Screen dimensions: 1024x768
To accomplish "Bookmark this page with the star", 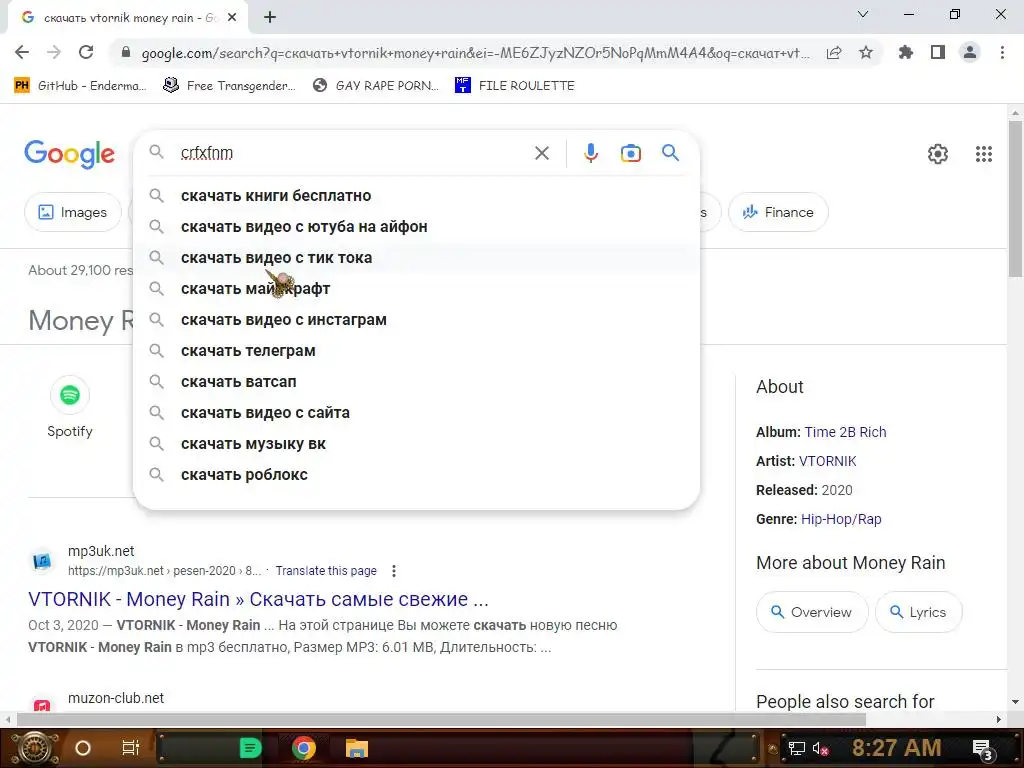I will point(866,52).
